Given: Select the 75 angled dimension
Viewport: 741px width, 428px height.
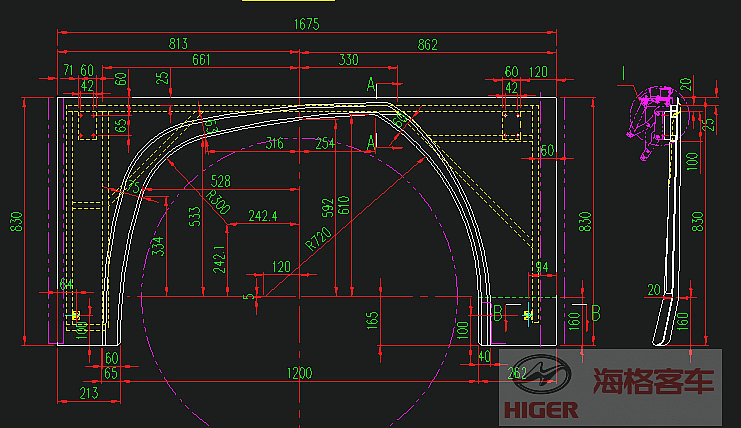Looking at the screenshot, I should (x=133, y=187).
